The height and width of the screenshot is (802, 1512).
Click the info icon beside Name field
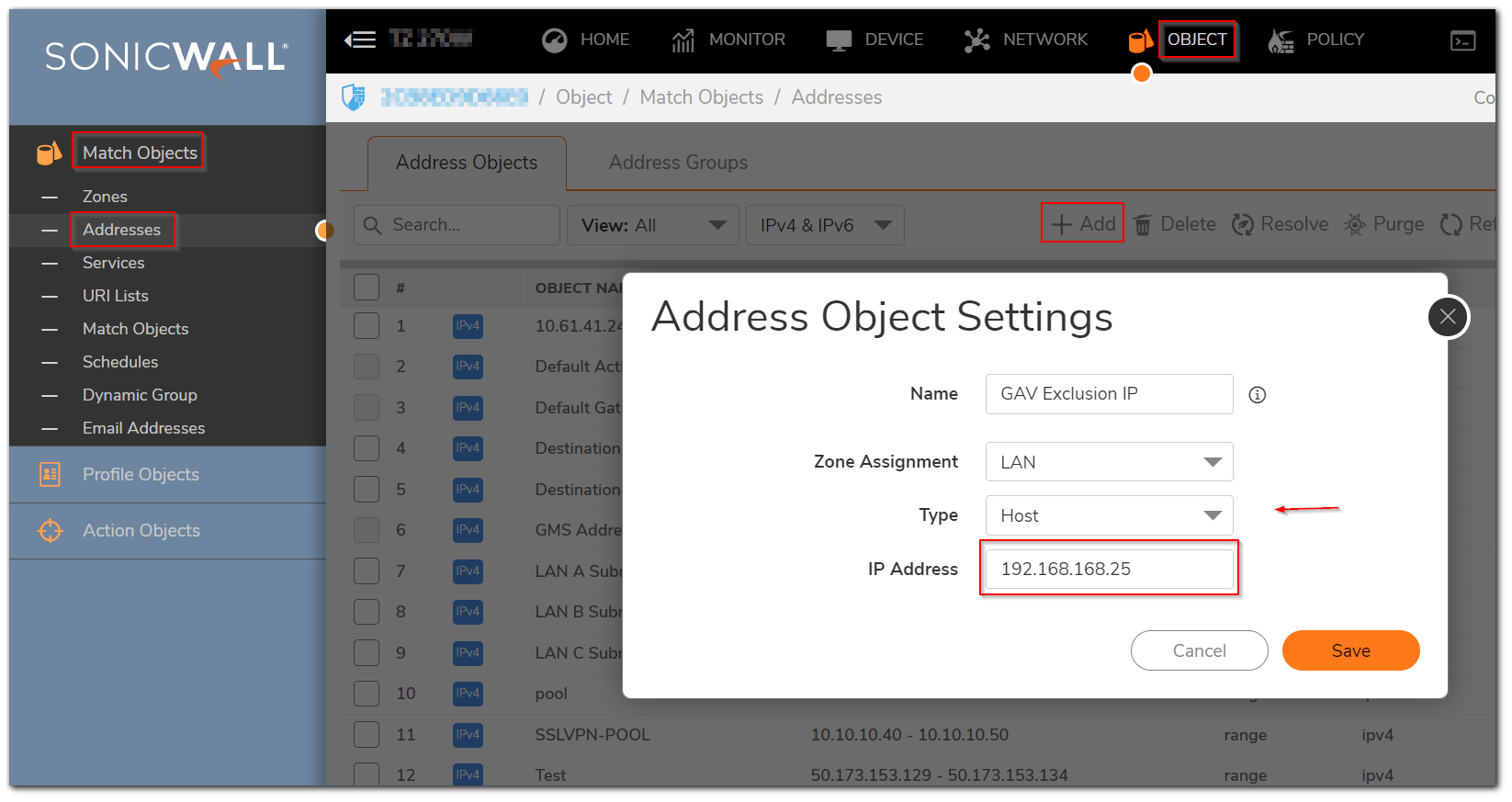(1258, 395)
